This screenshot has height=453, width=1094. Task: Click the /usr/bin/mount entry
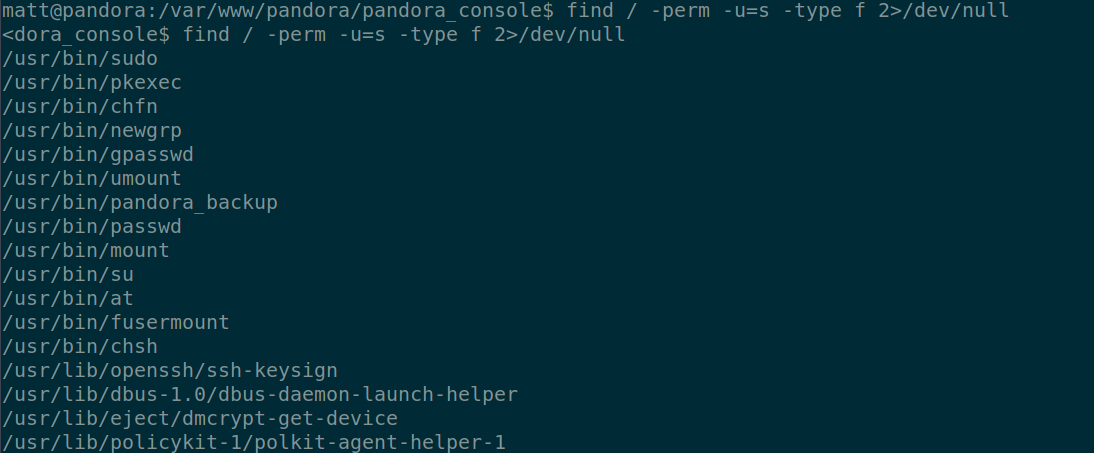pos(86,251)
